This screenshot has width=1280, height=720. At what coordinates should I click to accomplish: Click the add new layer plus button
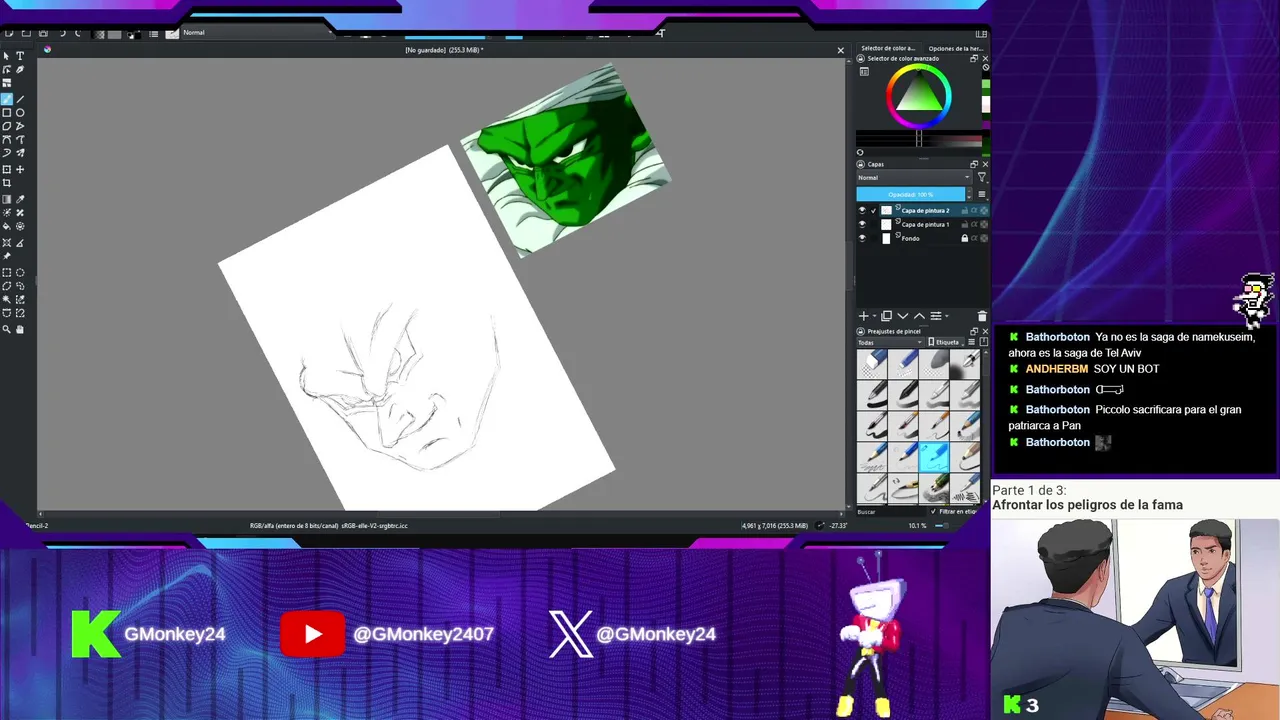click(863, 316)
